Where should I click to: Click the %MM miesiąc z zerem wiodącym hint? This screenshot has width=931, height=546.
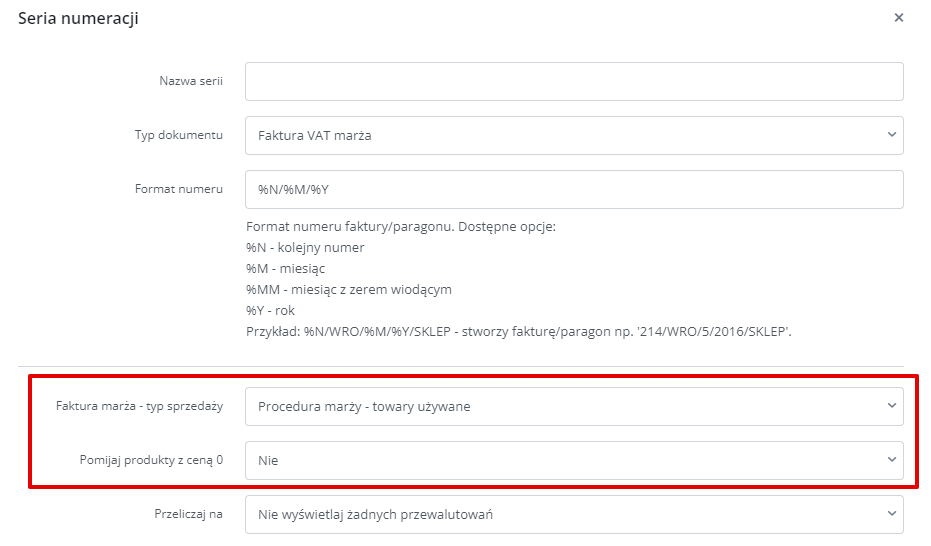(349, 290)
